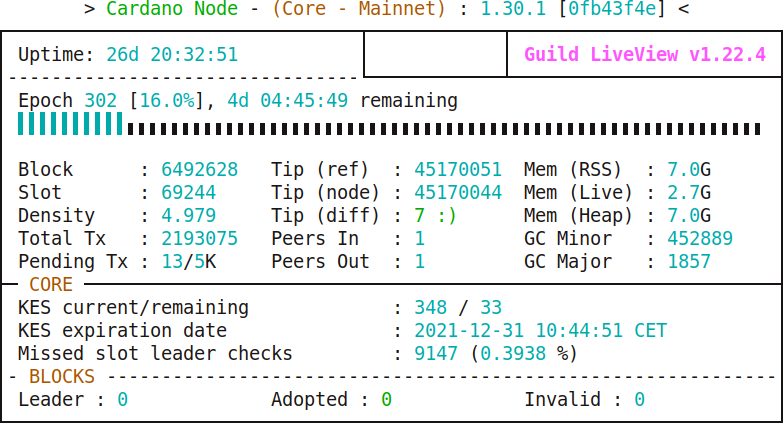783x423 pixels.
Task: Select Pending Tx value 13/5K
Action: click(189, 262)
